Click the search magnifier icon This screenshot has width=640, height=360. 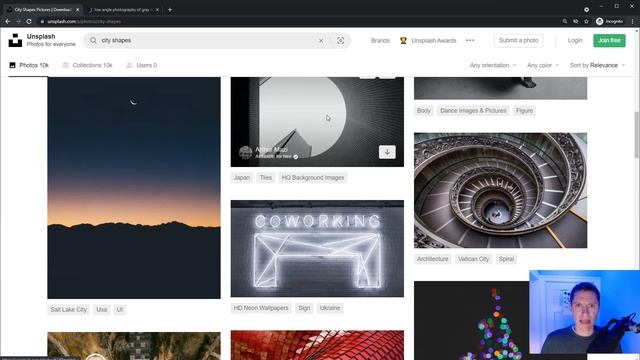[x=93, y=40]
